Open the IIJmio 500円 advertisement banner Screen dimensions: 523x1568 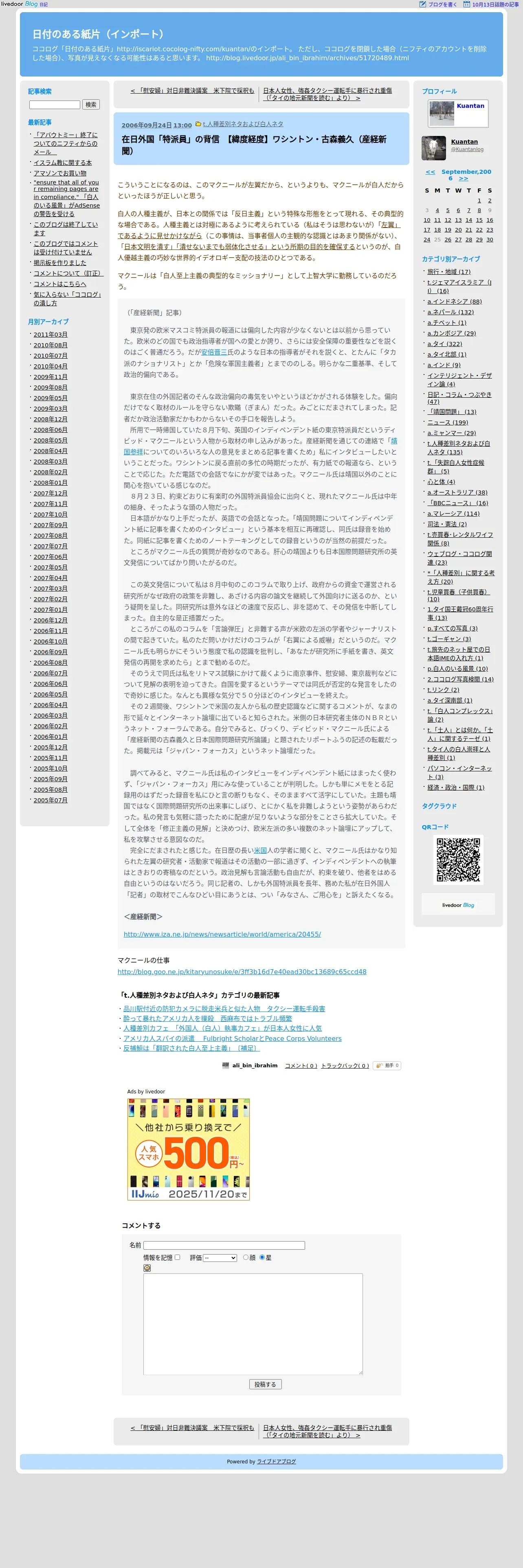point(188,1149)
